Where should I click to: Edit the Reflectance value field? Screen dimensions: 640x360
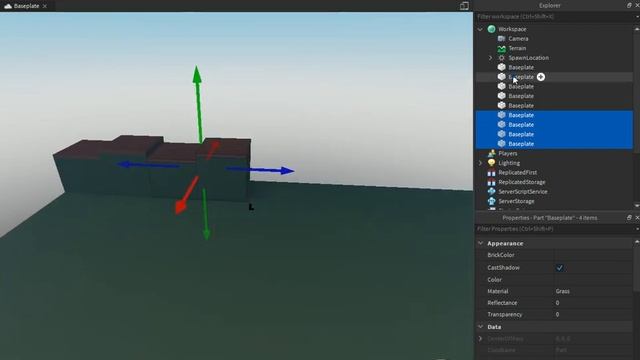point(594,303)
